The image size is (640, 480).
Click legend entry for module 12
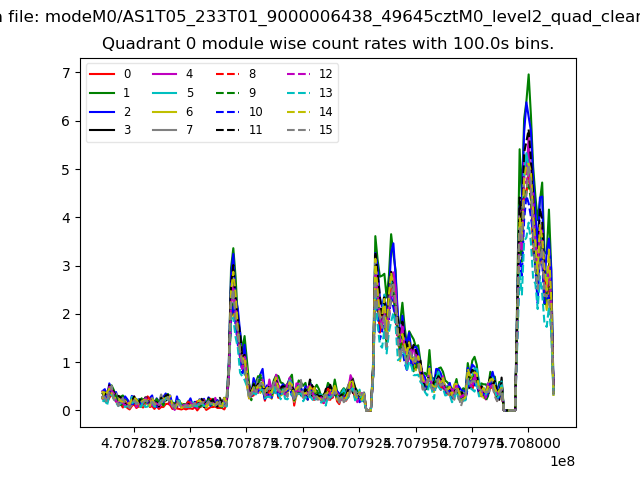pos(310,74)
